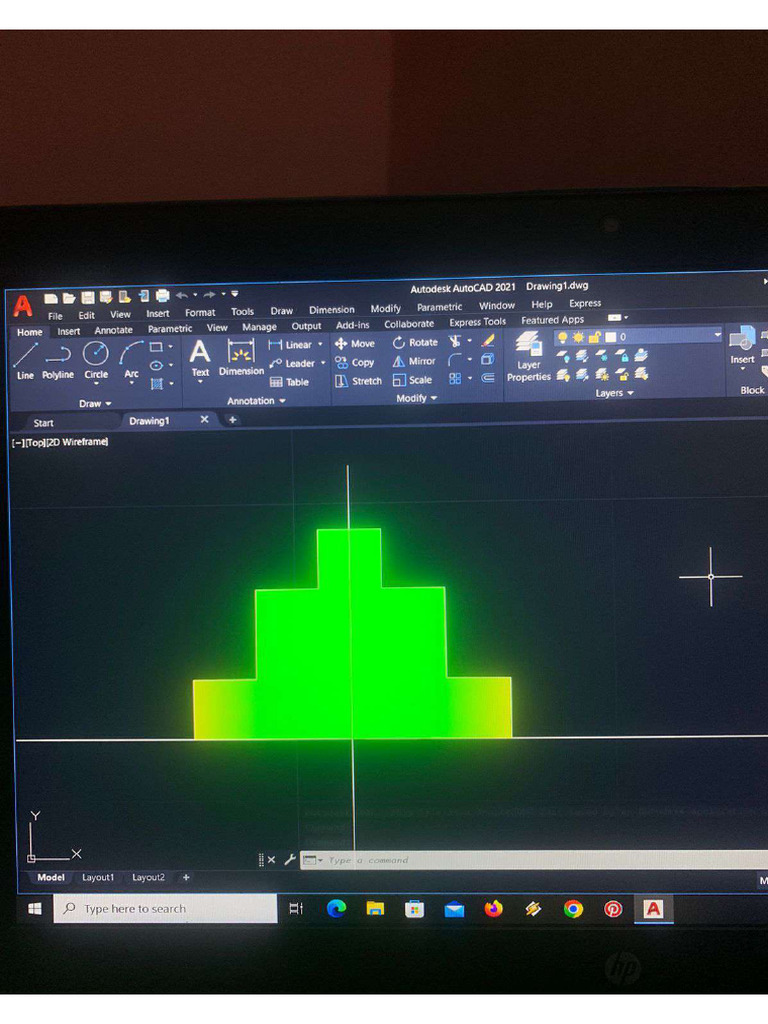This screenshot has height=1024, width=768.
Task: Customize Quick Access Toolbar dropdown
Action: pos(234,294)
